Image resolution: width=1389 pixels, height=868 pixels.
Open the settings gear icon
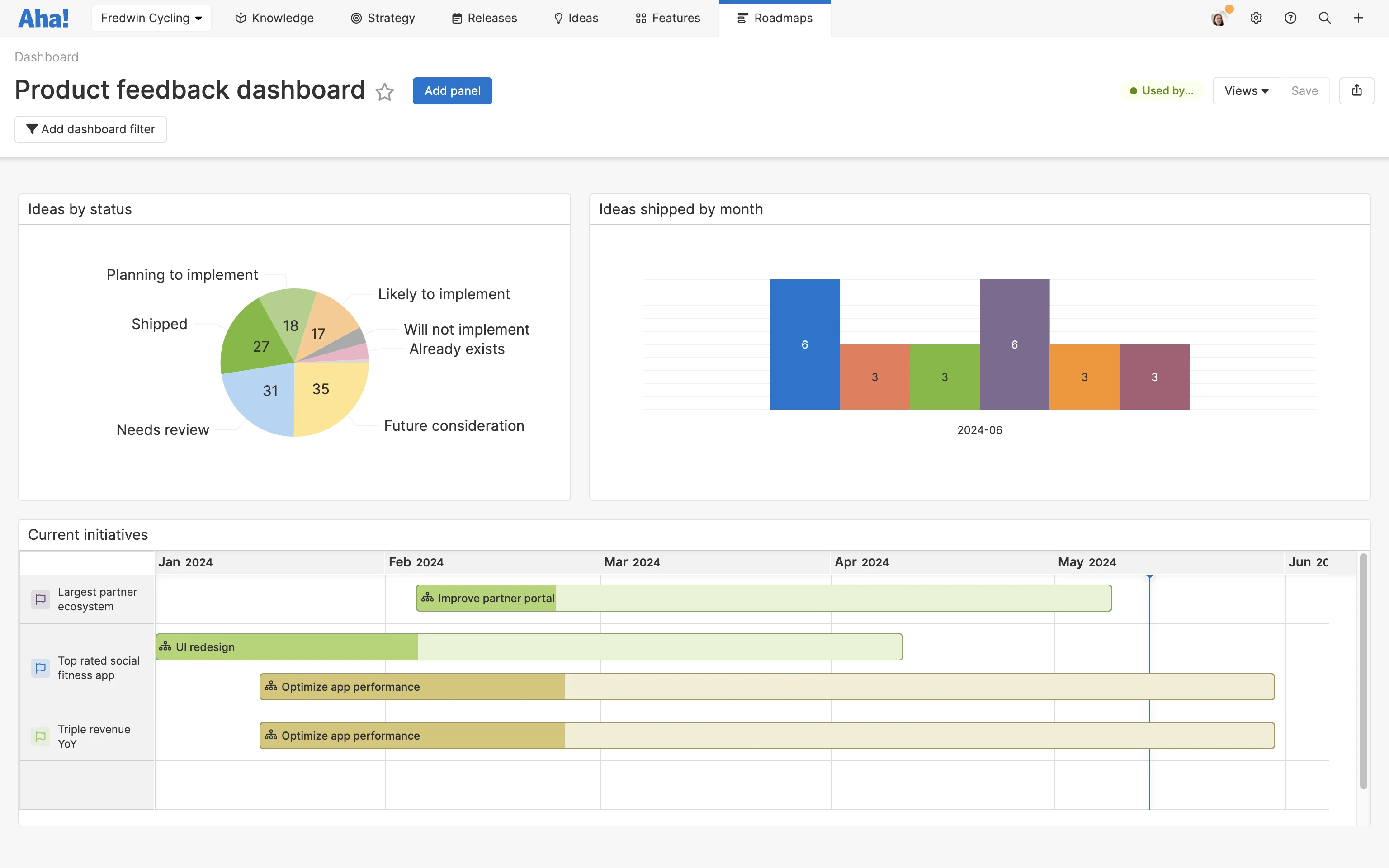(x=1256, y=19)
